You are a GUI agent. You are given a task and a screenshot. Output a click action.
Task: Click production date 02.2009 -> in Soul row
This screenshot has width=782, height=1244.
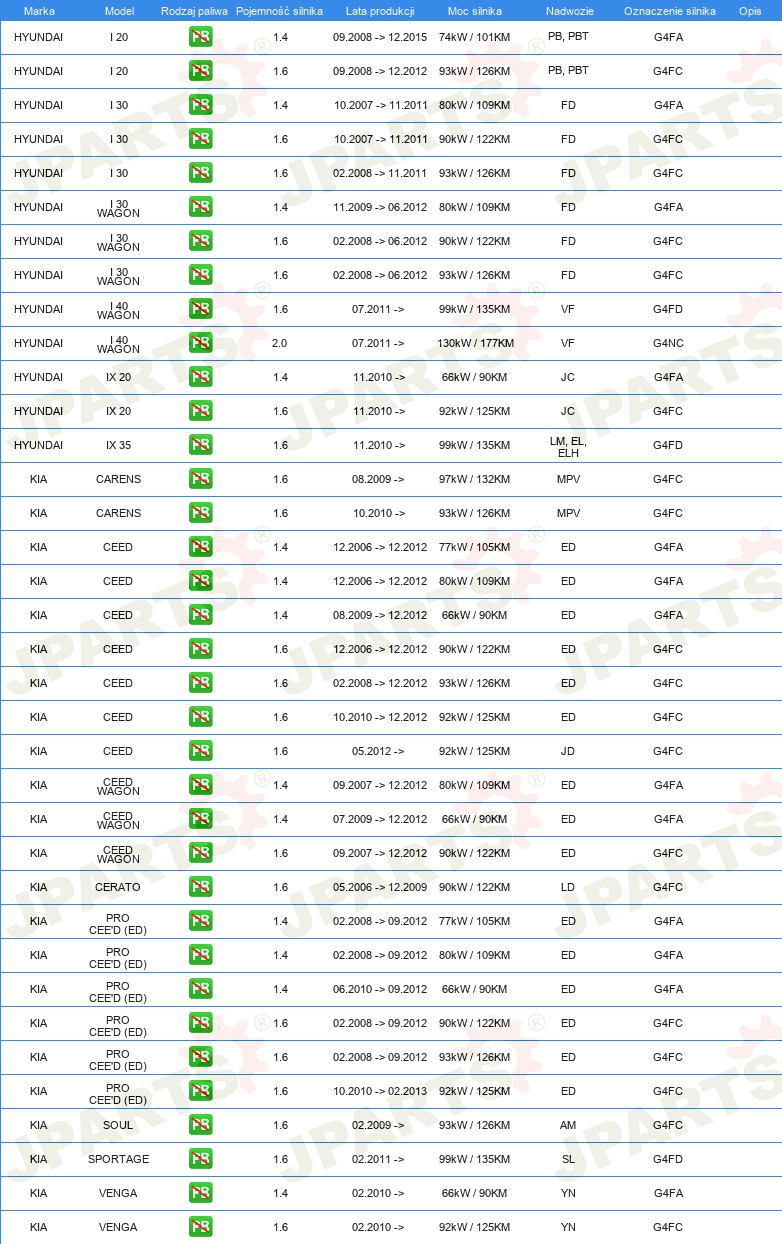coord(378,1125)
